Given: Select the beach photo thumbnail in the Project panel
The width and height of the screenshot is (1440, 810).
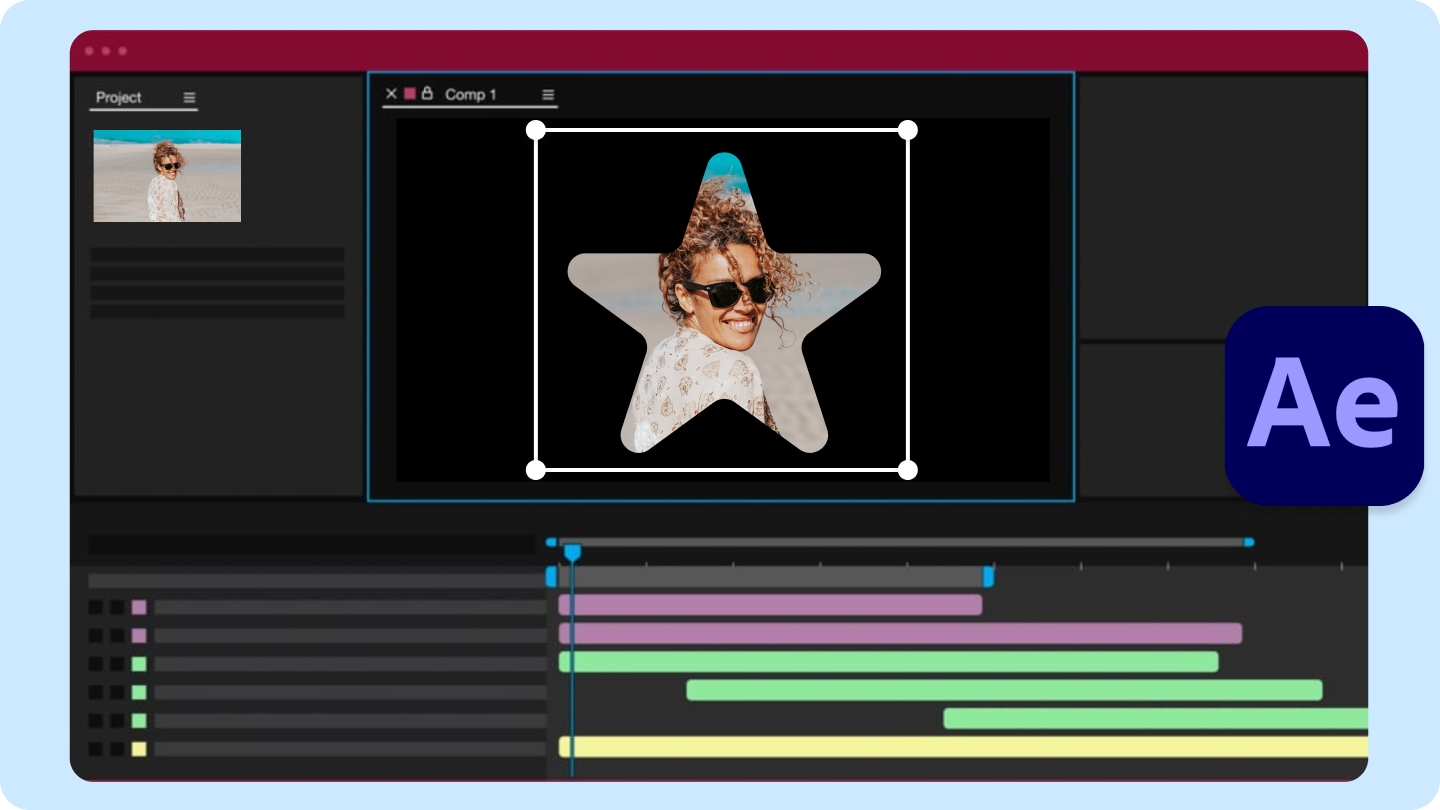Looking at the screenshot, I should point(166,176).
